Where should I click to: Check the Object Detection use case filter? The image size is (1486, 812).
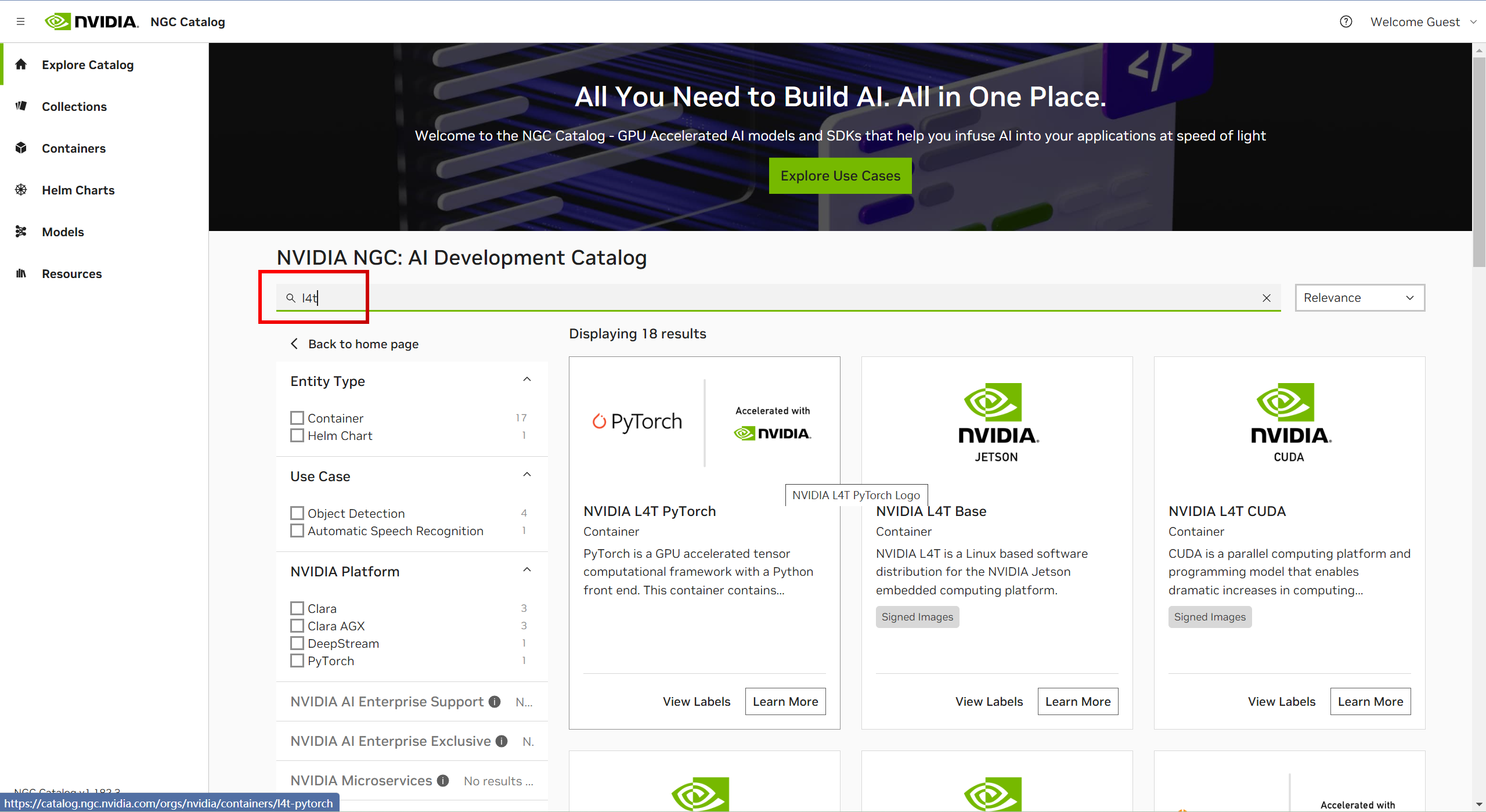point(297,513)
